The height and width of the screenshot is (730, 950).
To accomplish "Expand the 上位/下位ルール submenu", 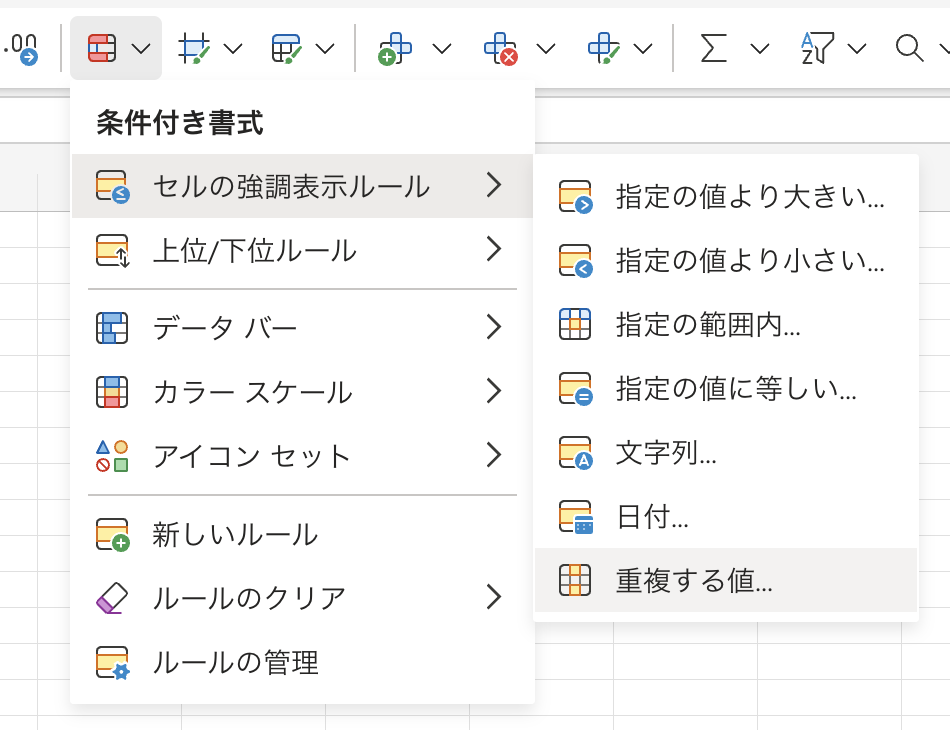I will pyautogui.click(x=302, y=250).
